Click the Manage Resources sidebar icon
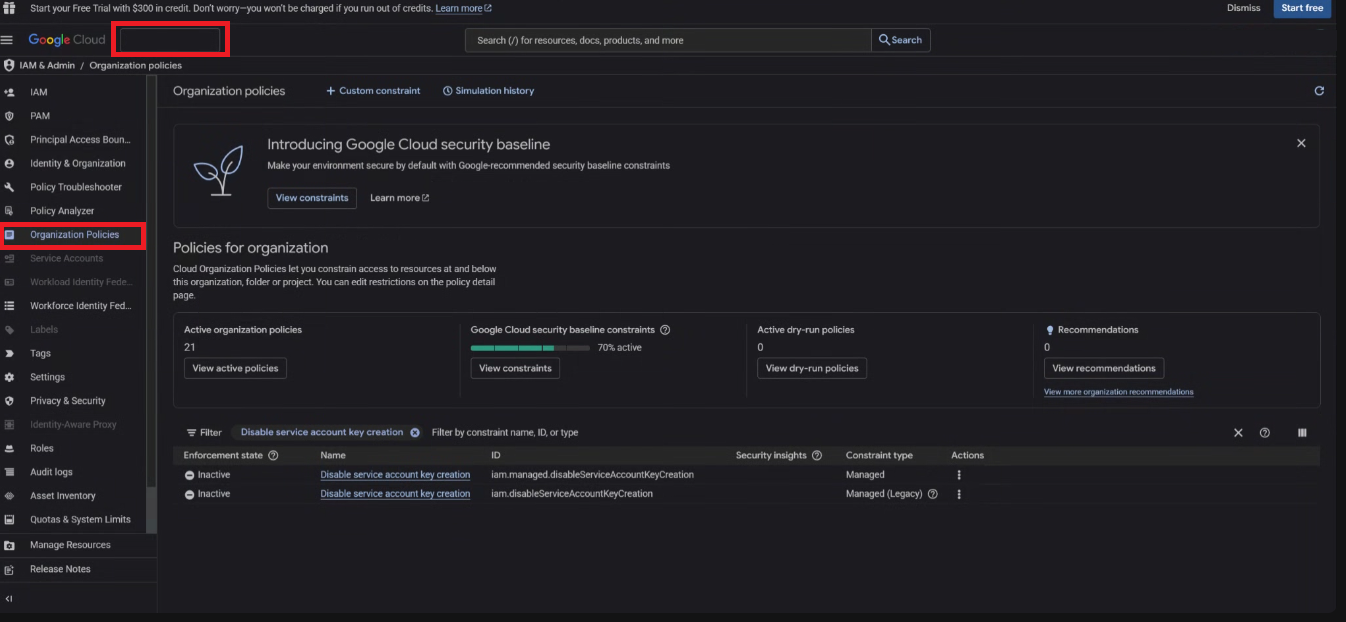The height and width of the screenshot is (622, 1346). click(x=9, y=545)
